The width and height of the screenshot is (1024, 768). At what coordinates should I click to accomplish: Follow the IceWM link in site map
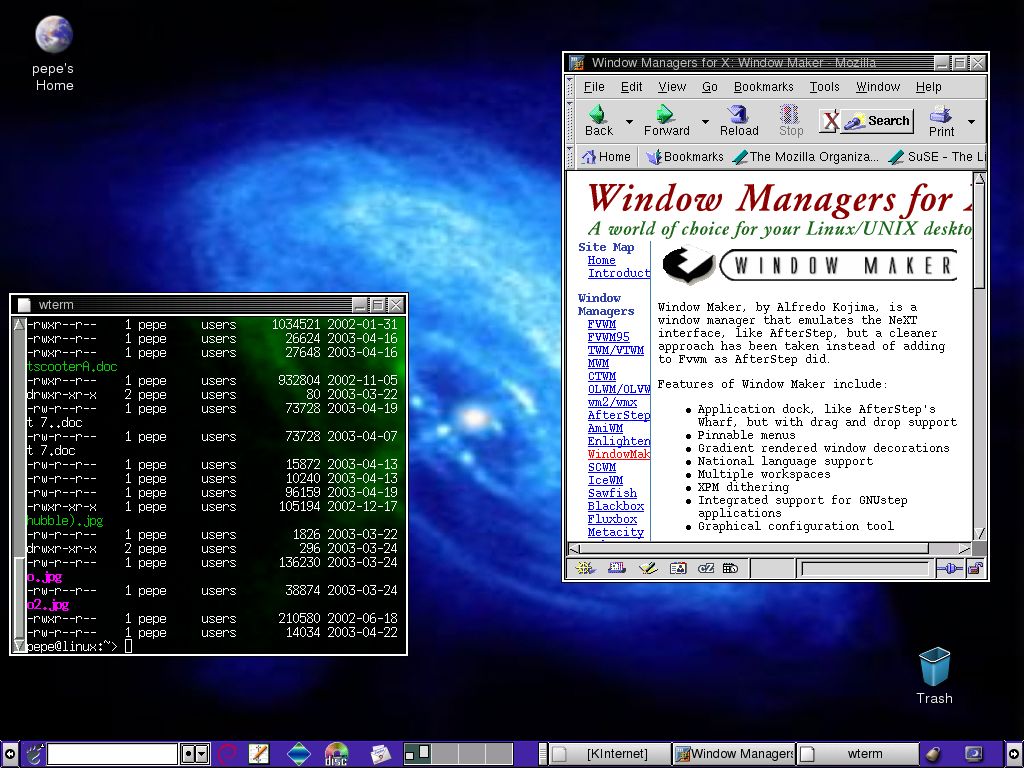click(605, 480)
